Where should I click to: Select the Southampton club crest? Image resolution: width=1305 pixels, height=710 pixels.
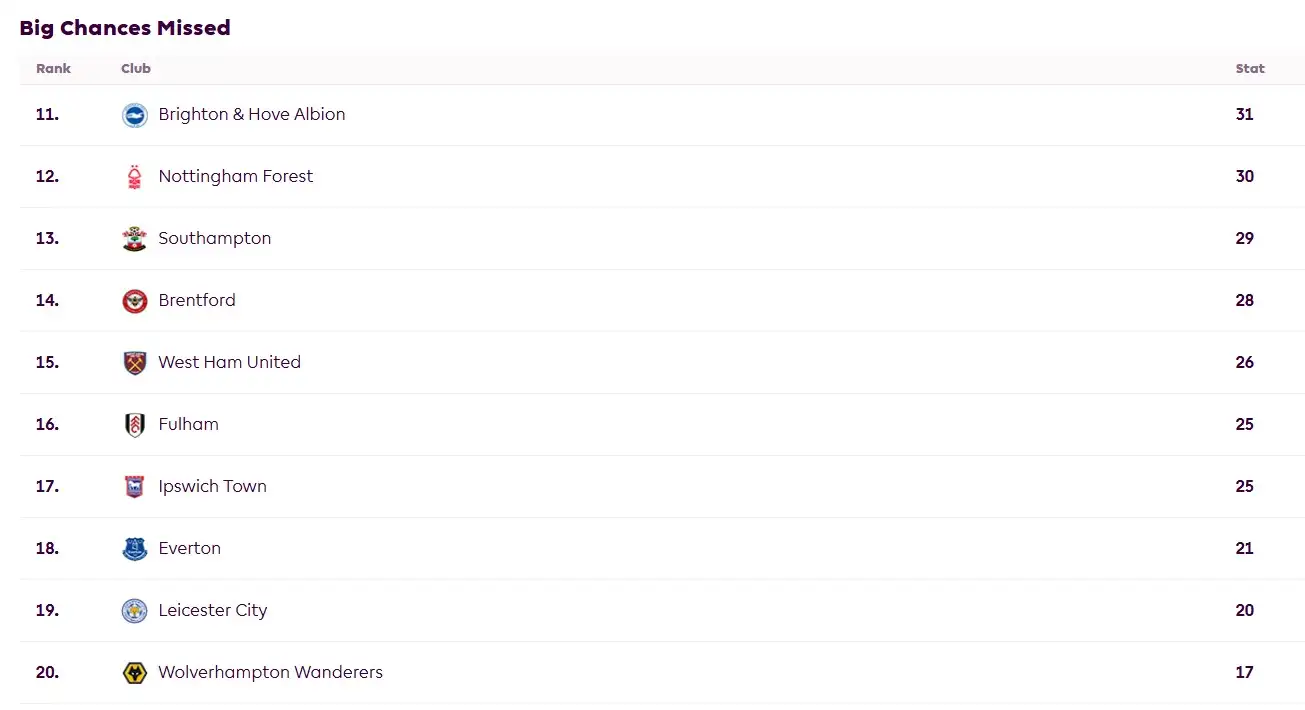(134, 239)
